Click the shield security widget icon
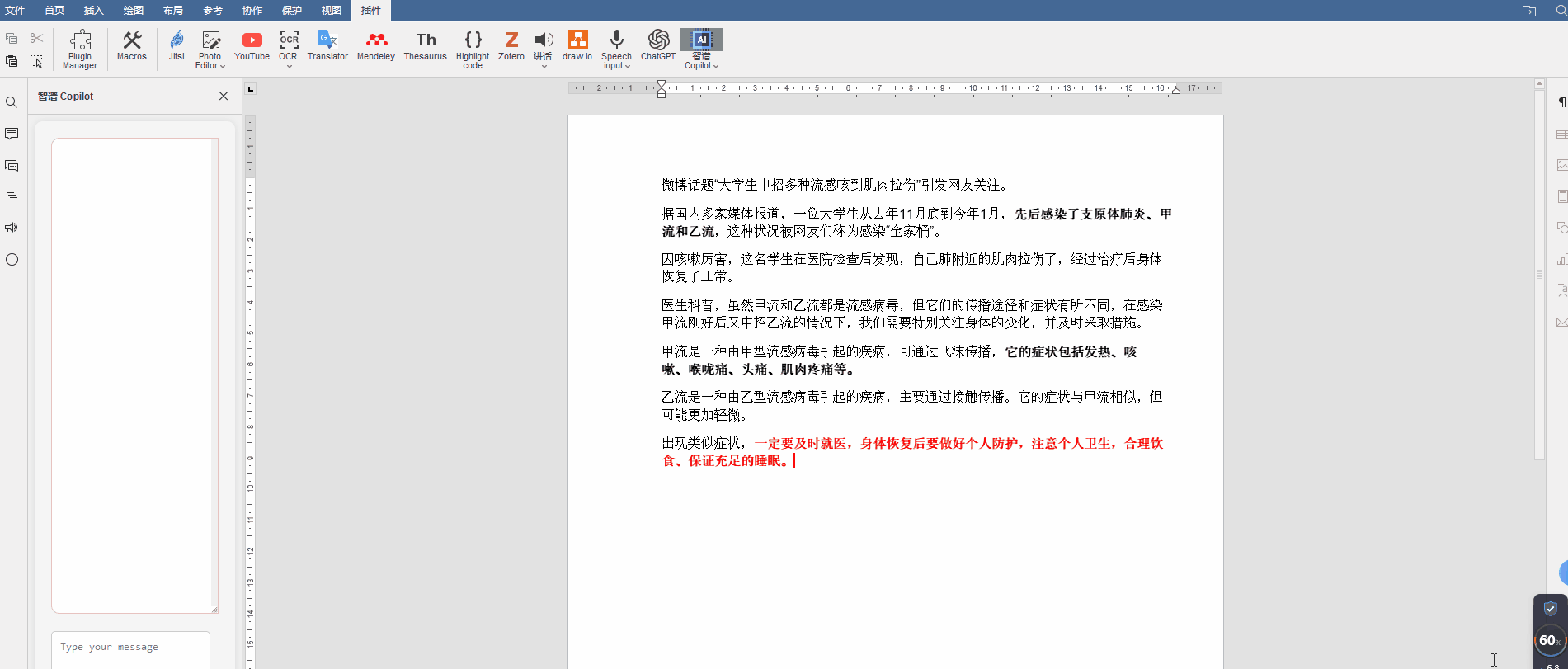Viewport: 1568px width, 669px height. pyautogui.click(x=1551, y=609)
